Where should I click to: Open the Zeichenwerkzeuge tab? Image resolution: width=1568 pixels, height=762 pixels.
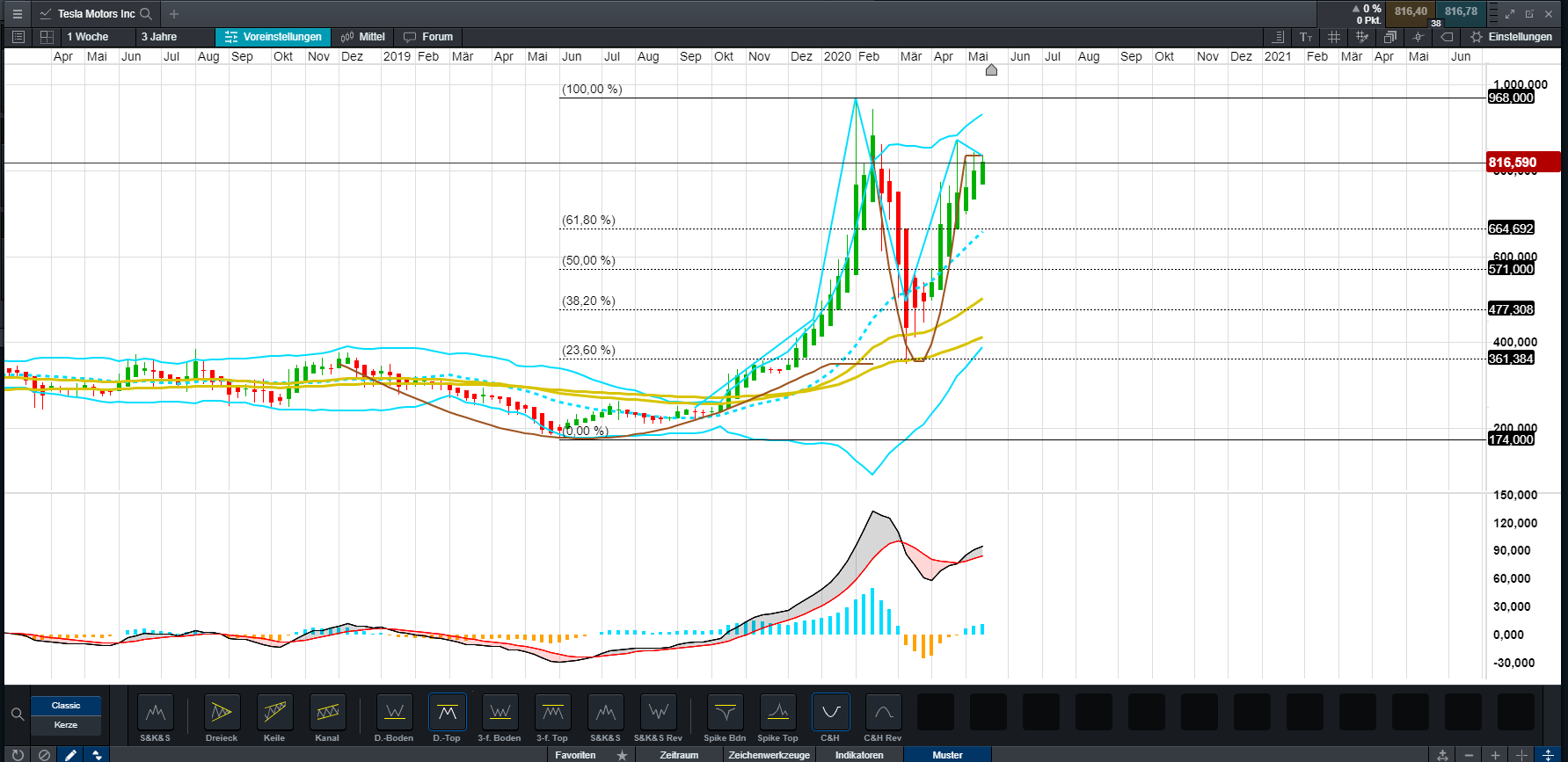(769, 755)
